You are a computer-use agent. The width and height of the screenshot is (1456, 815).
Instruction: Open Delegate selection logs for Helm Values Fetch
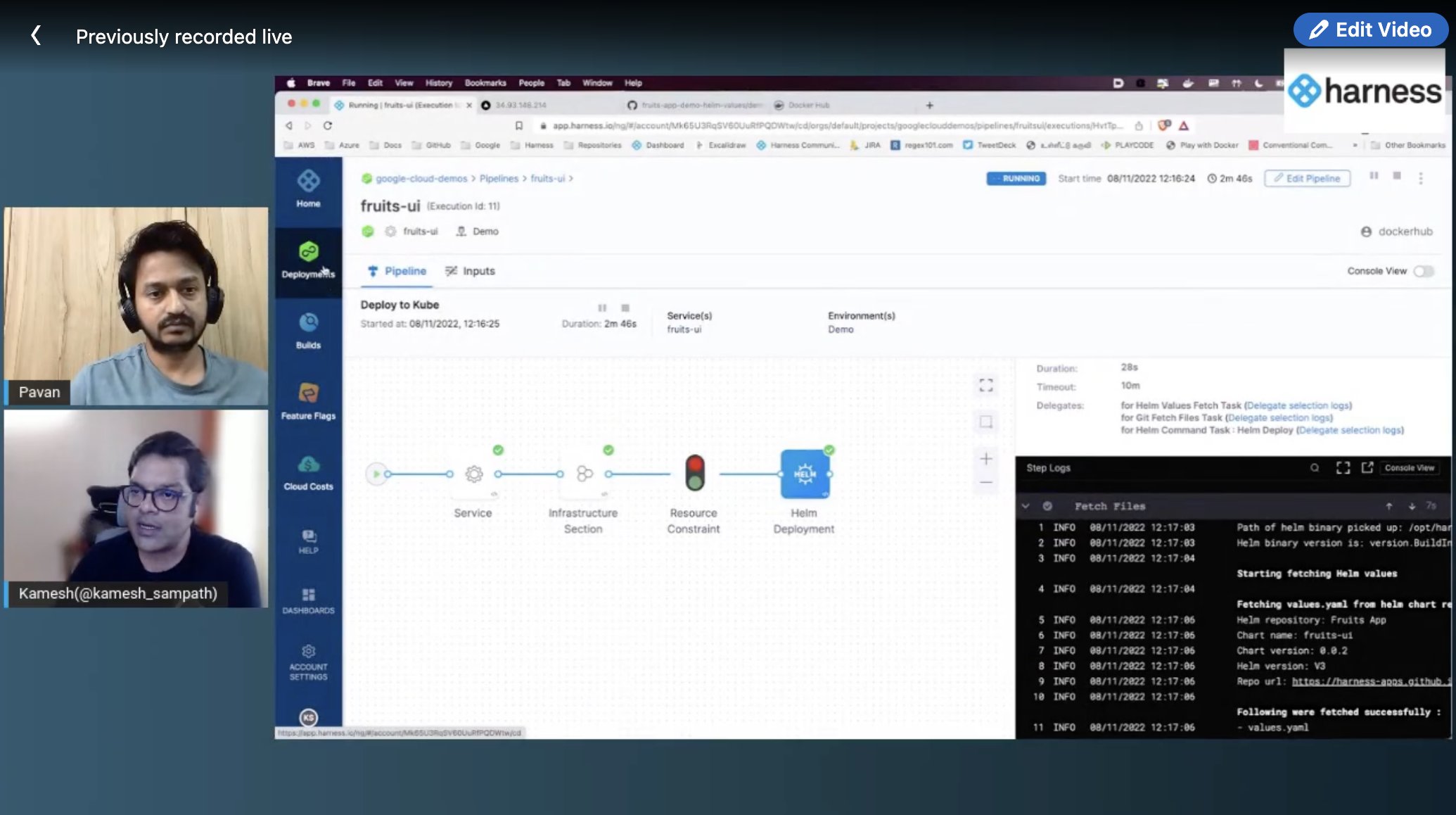coord(1298,405)
